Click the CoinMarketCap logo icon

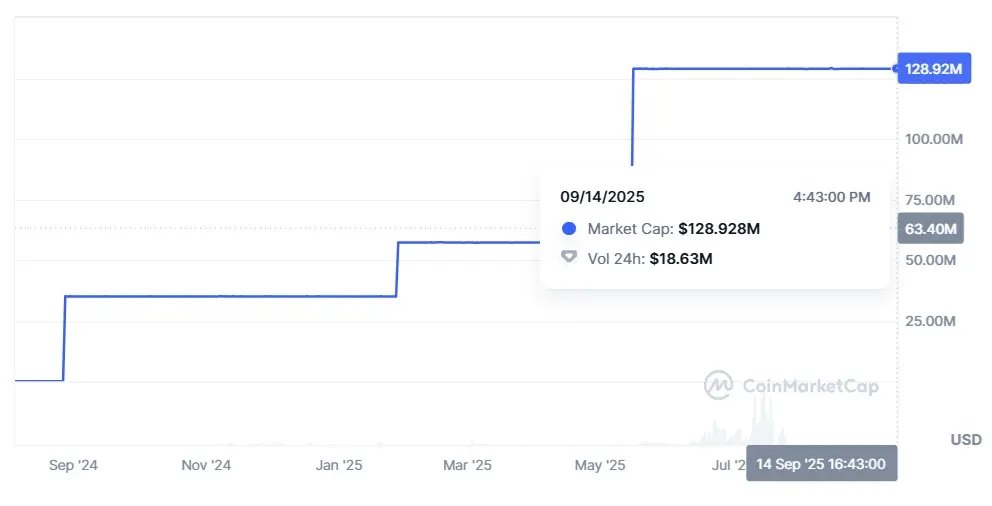point(719,385)
